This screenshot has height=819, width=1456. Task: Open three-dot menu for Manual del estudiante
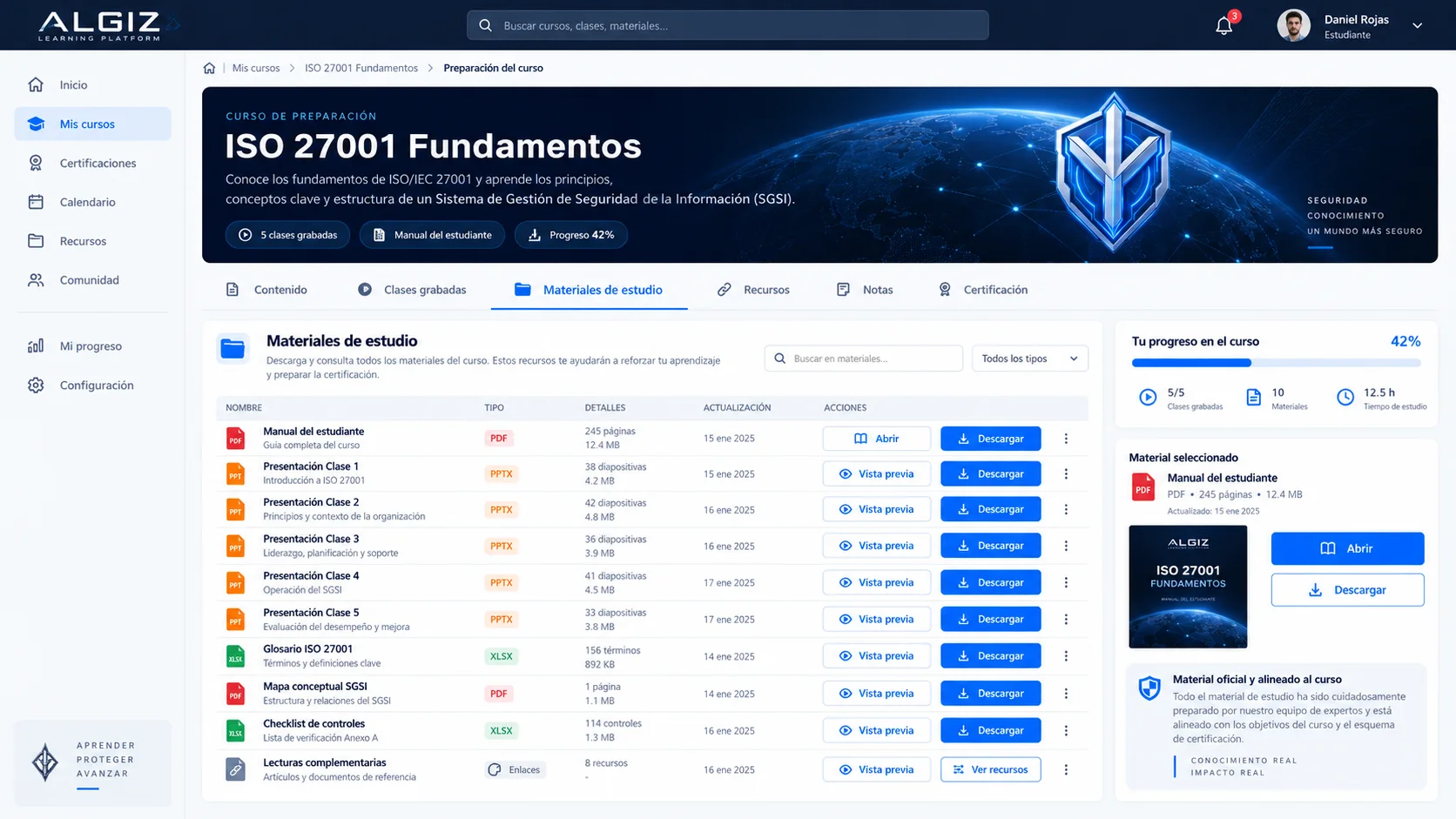pos(1066,439)
